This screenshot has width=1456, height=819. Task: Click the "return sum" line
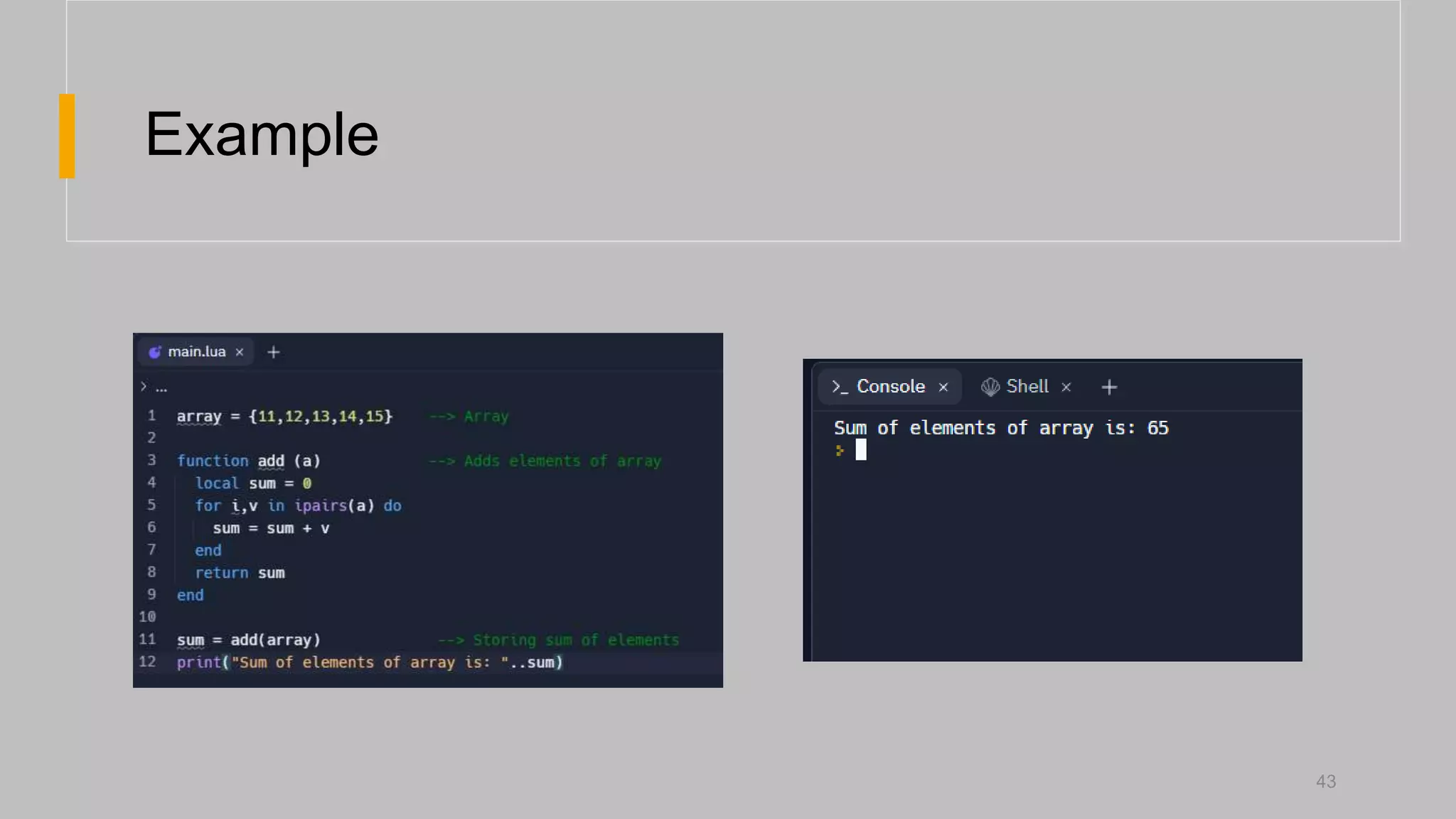[240, 573]
